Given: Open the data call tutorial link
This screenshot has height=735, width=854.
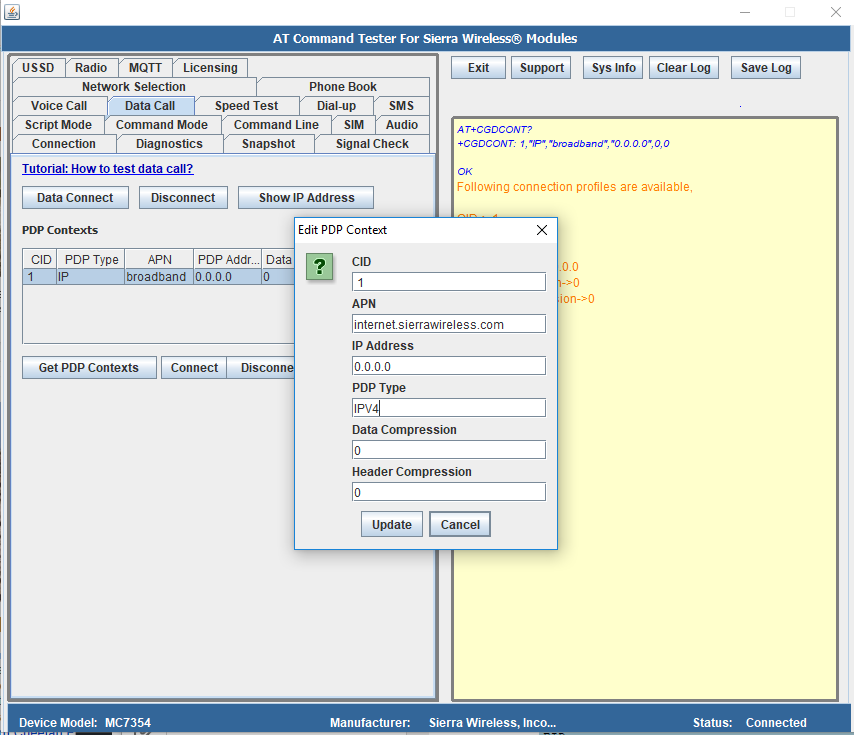Looking at the screenshot, I should (108, 169).
